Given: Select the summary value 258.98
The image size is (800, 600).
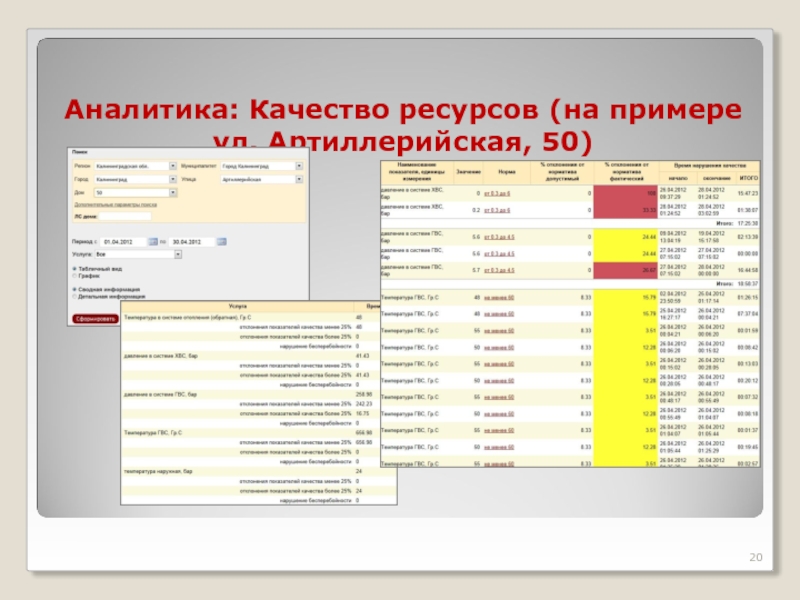Looking at the screenshot, I should (364, 394).
